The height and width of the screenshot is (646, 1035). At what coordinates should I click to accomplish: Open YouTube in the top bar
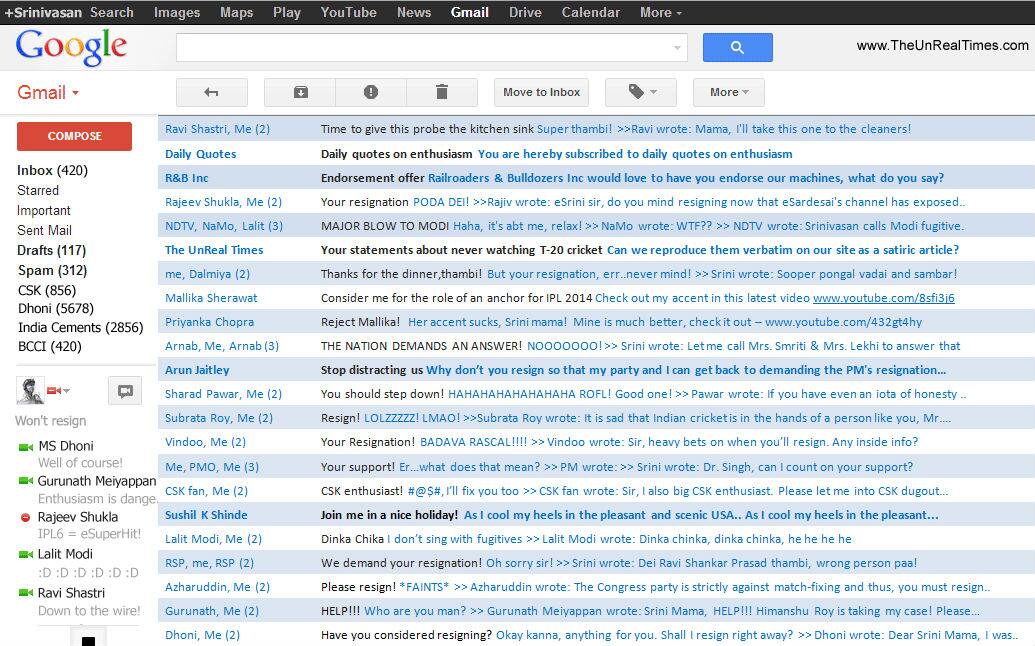(349, 13)
